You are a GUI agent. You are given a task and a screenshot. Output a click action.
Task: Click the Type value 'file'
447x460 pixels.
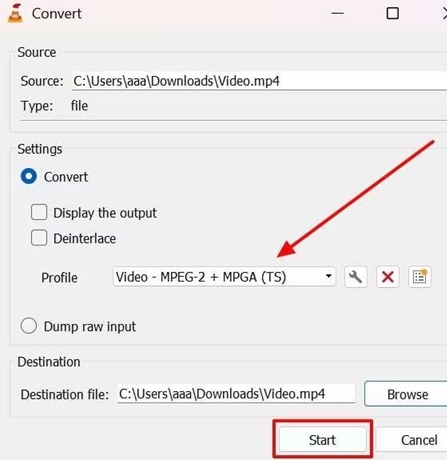pos(79,106)
